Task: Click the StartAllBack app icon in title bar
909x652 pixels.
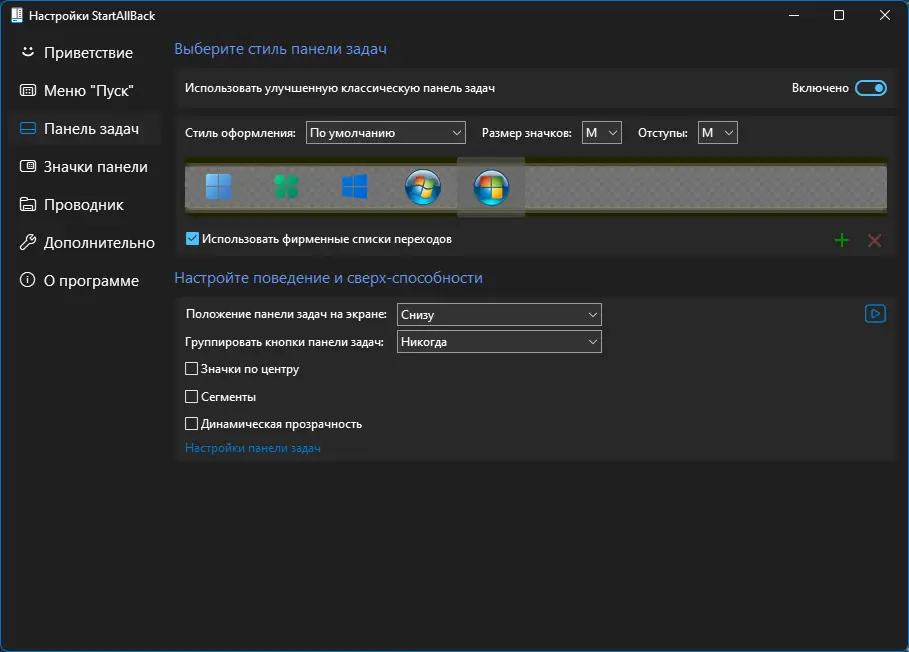Action: click(17, 16)
